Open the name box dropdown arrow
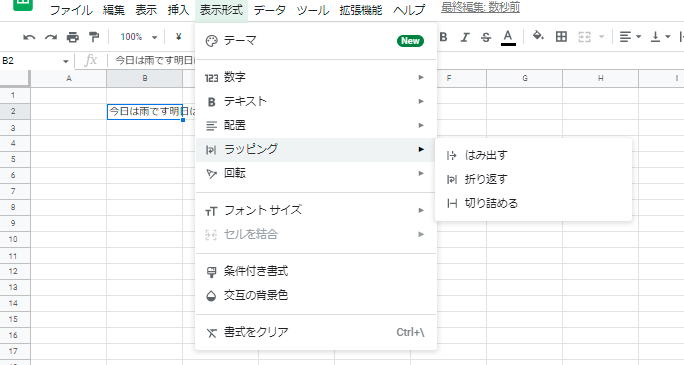Viewport: 684px width, 365px height. [65, 61]
